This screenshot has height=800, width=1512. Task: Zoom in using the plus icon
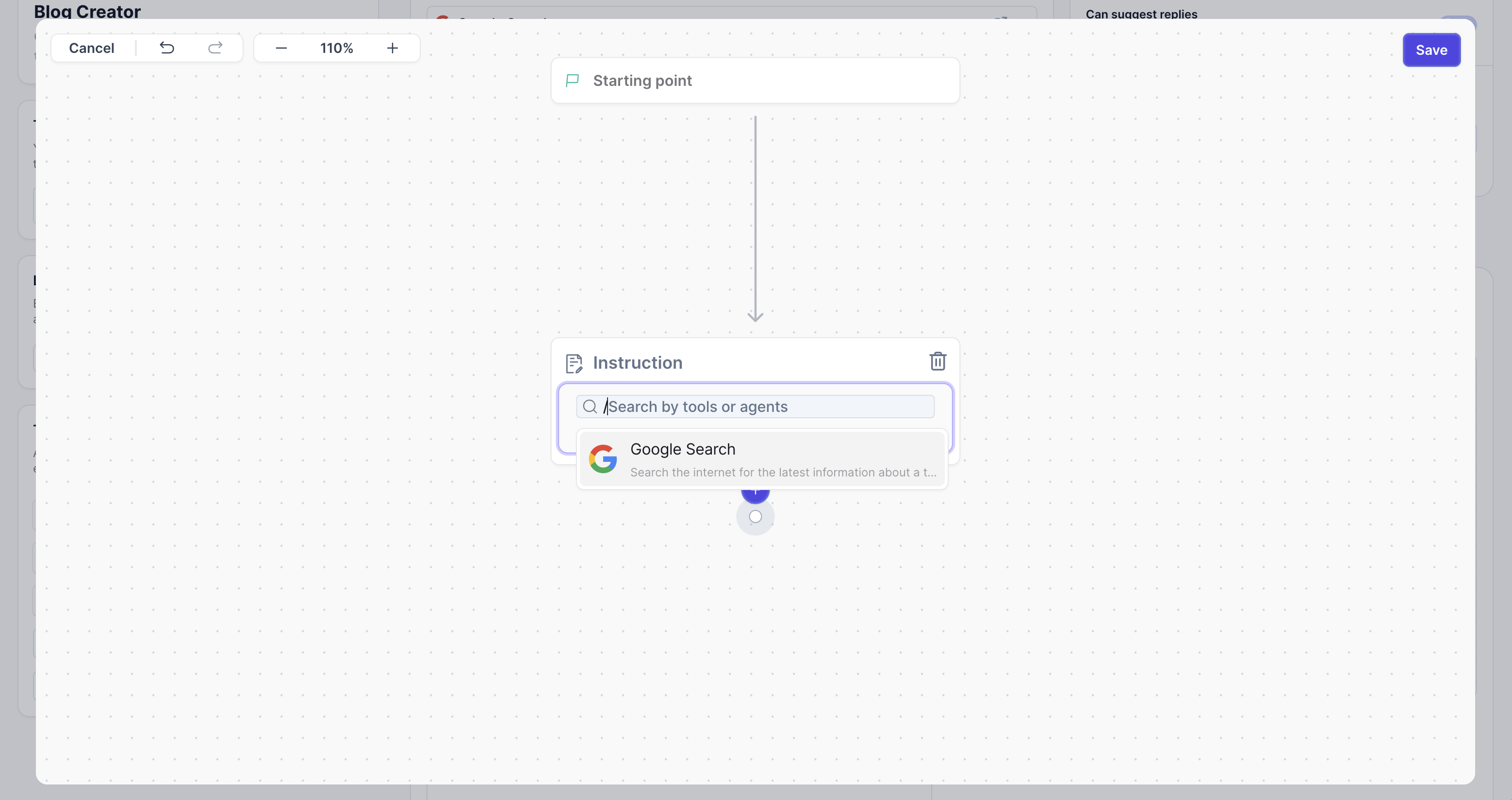pos(392,48)
